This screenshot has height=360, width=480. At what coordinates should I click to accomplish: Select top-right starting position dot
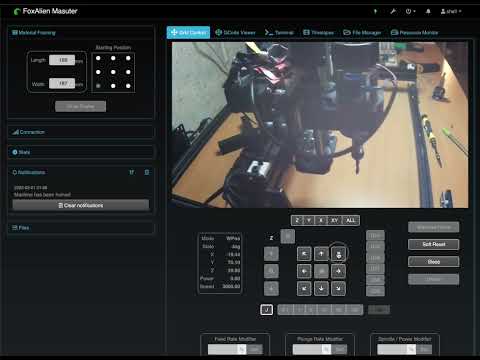(x=128, y=58)
